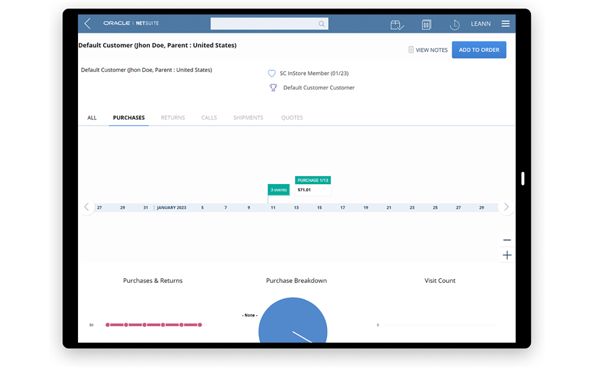
Task: Open the hamburger menu icon
Action: click(505, 23)
